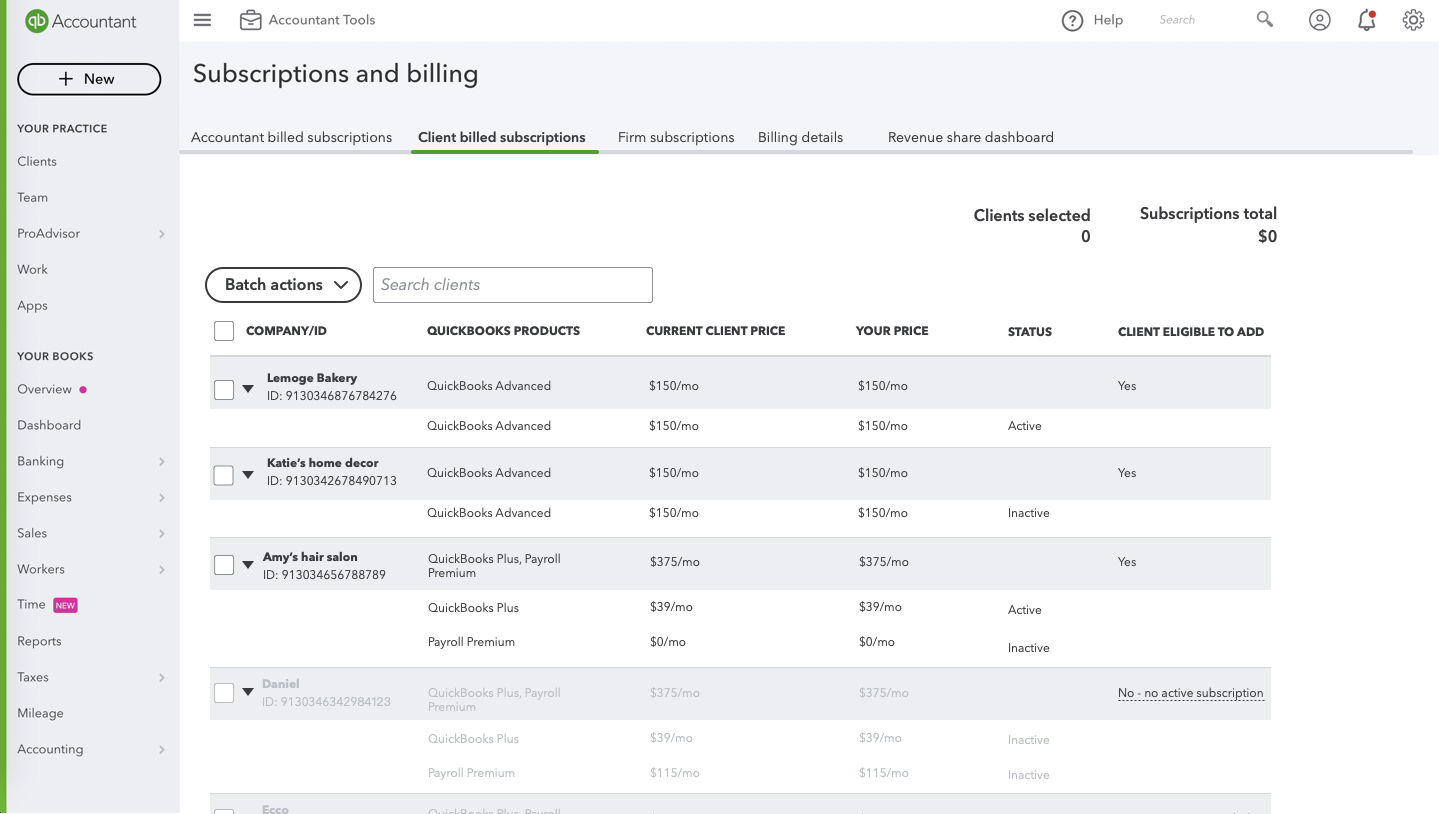Open Work in the sidebar
The height and width of the screenshot is (814, 1439).
pos(32,269)
